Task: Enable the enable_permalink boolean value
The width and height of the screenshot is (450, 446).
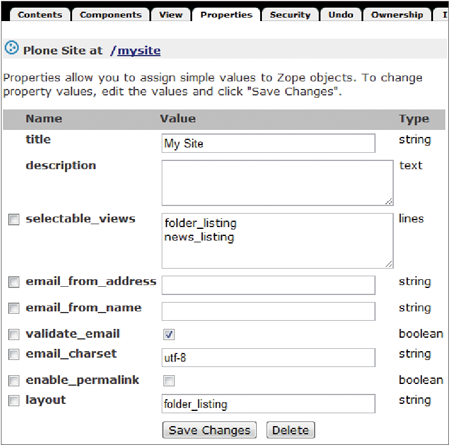Action: pyautogui.click(x=169, y=381)
